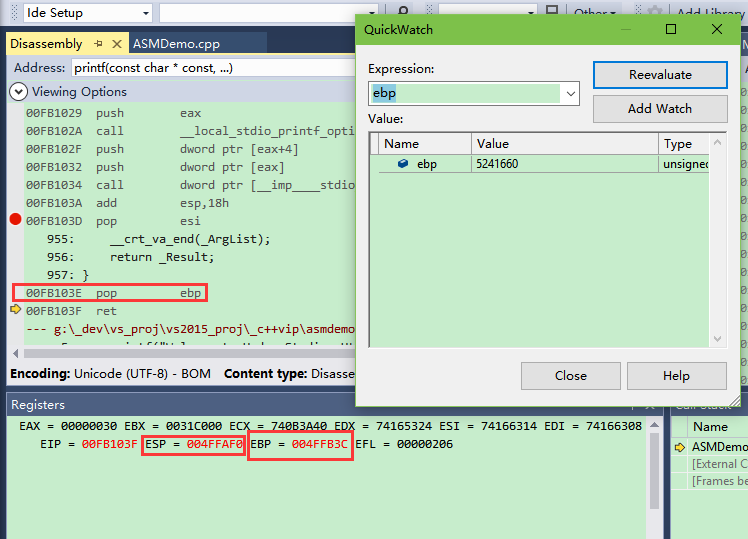The image size is (748, 539).
Task: Expand the Viewing Options section
Action: tap(18, 92)
